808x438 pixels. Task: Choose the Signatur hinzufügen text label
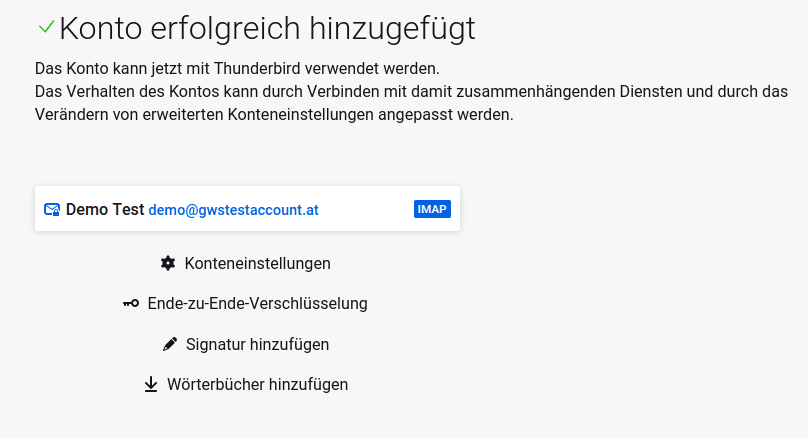pyautogui.click(x=257, y=344)
